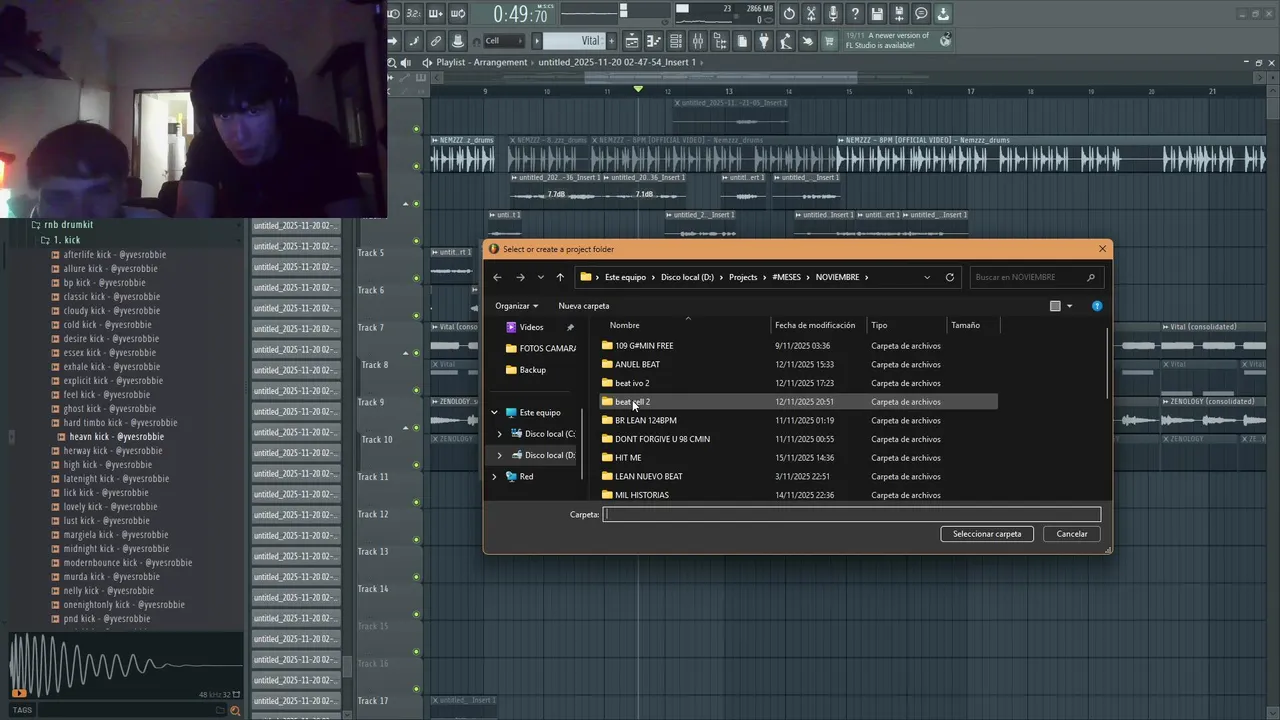Image resolution: width=1280 pixels, height=720 pixels.
Task: Open the plugin picker plug icon
Action: click(764, 41)
